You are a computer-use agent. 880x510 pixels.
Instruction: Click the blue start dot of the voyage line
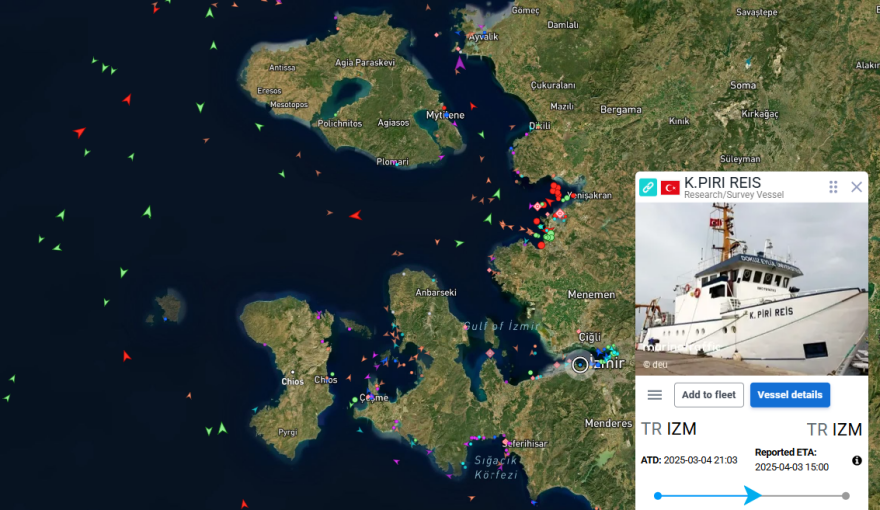click(657, 495)
